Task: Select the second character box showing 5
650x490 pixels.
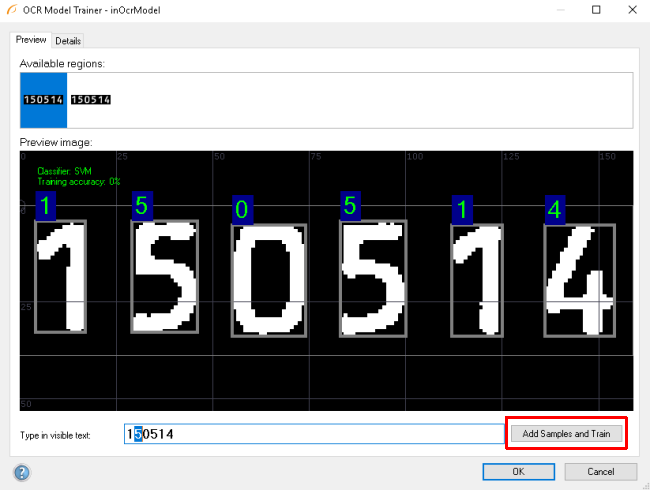Action: [165, 277]
